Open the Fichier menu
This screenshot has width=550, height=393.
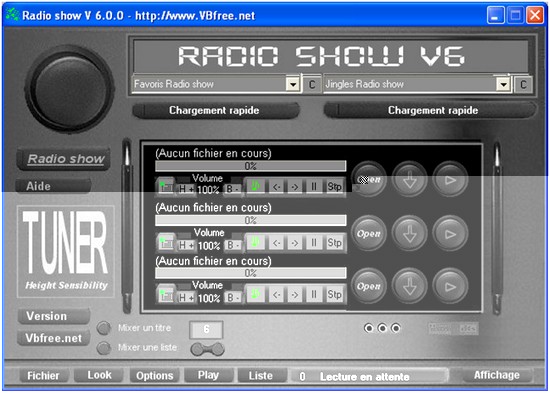coord(43,375)
